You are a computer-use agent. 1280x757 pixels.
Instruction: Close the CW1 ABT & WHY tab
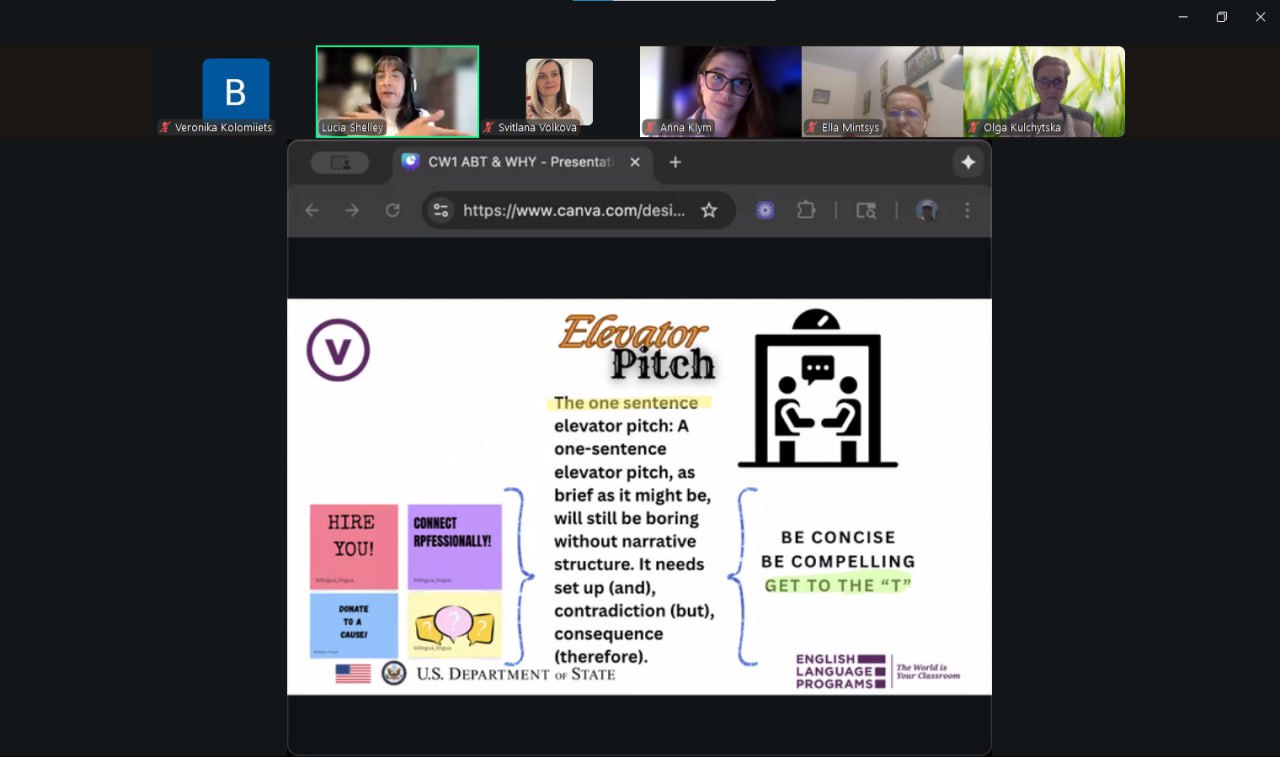click(635, 162)
